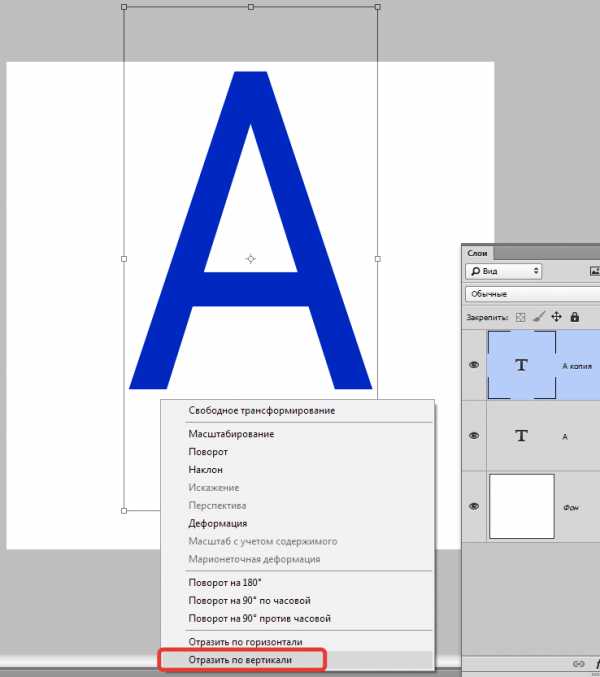
Task: Click the transform center reference point
Action: [x=250, y=259]
